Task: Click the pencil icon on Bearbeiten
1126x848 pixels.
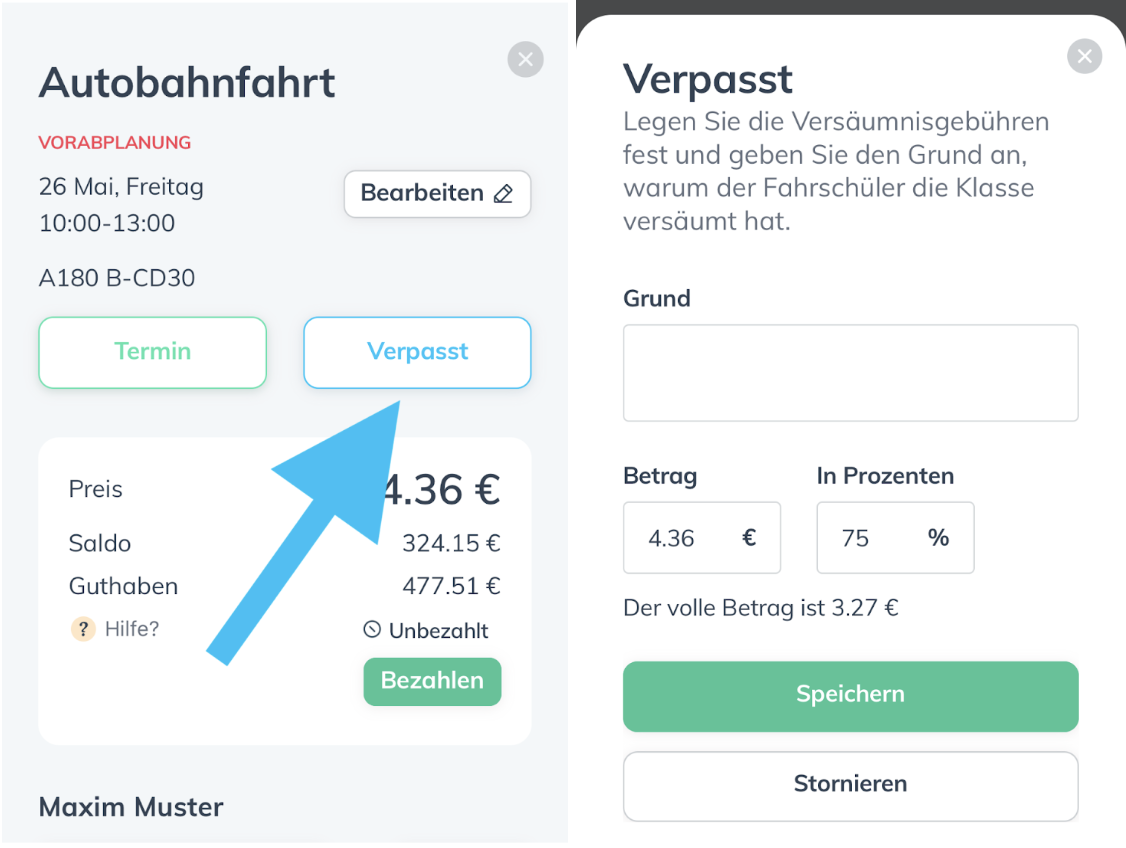Action: click(503, 193)
